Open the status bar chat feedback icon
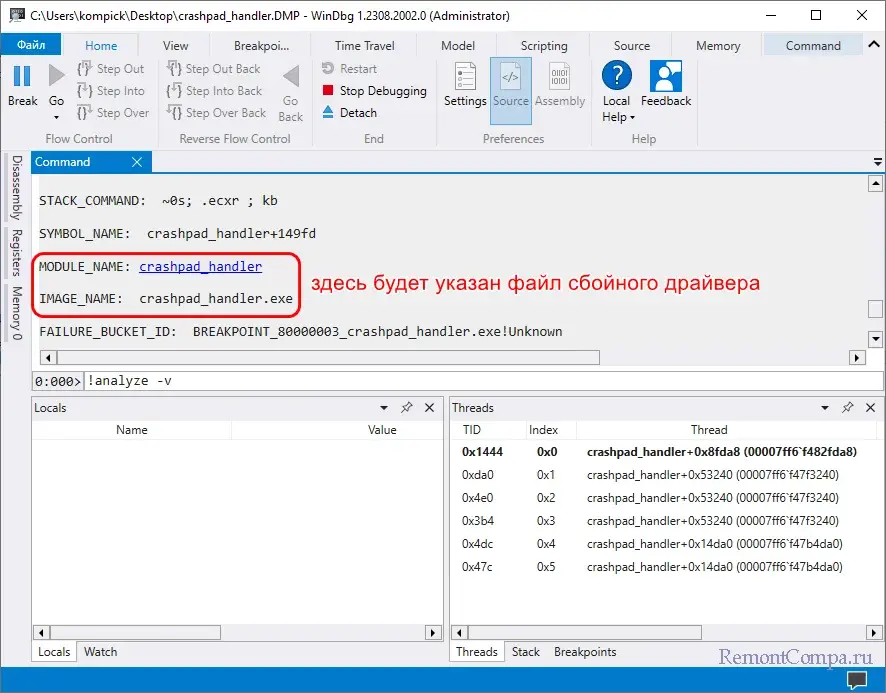 point(857,679)
